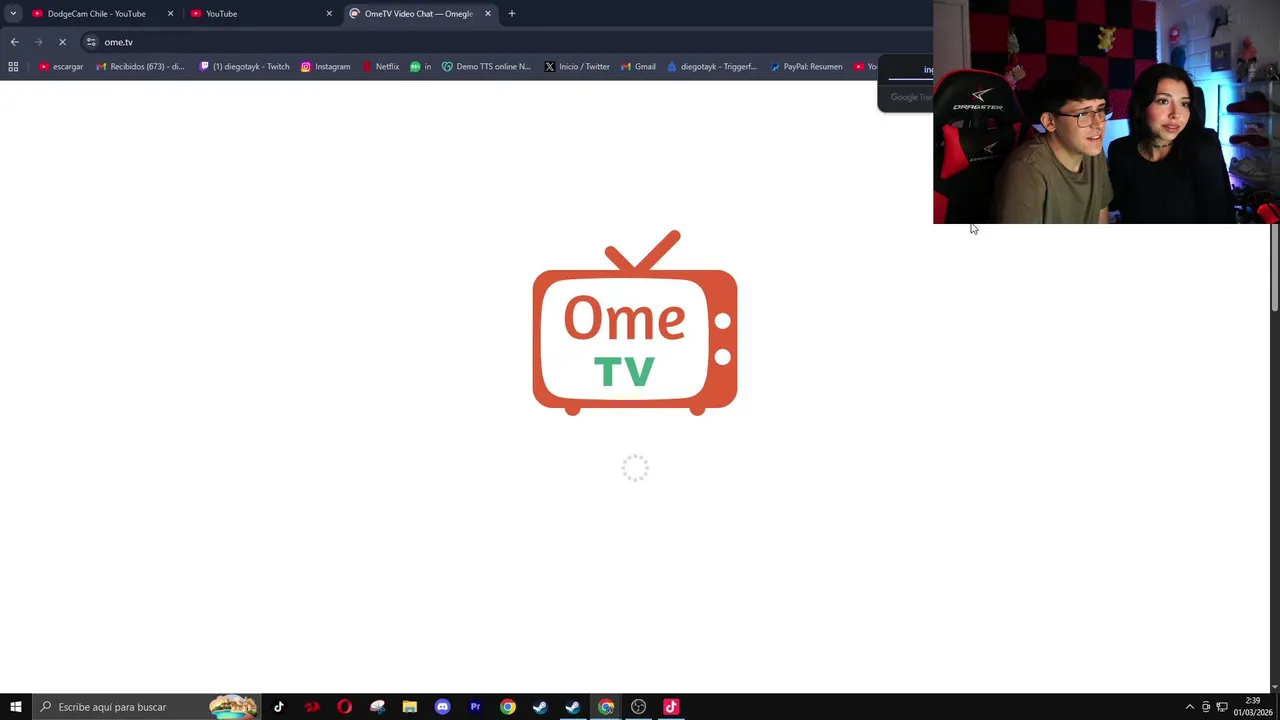This screenshot has width=1280, height=720.
Task: Open PayPal: Resumen bookmark
Action: pos(807,67)
